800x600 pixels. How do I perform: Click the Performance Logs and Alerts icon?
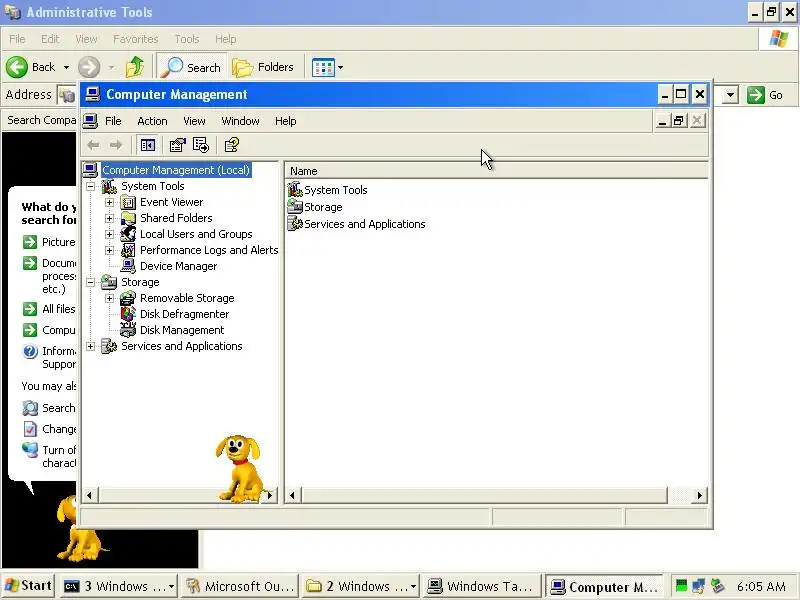coord(128,251)
